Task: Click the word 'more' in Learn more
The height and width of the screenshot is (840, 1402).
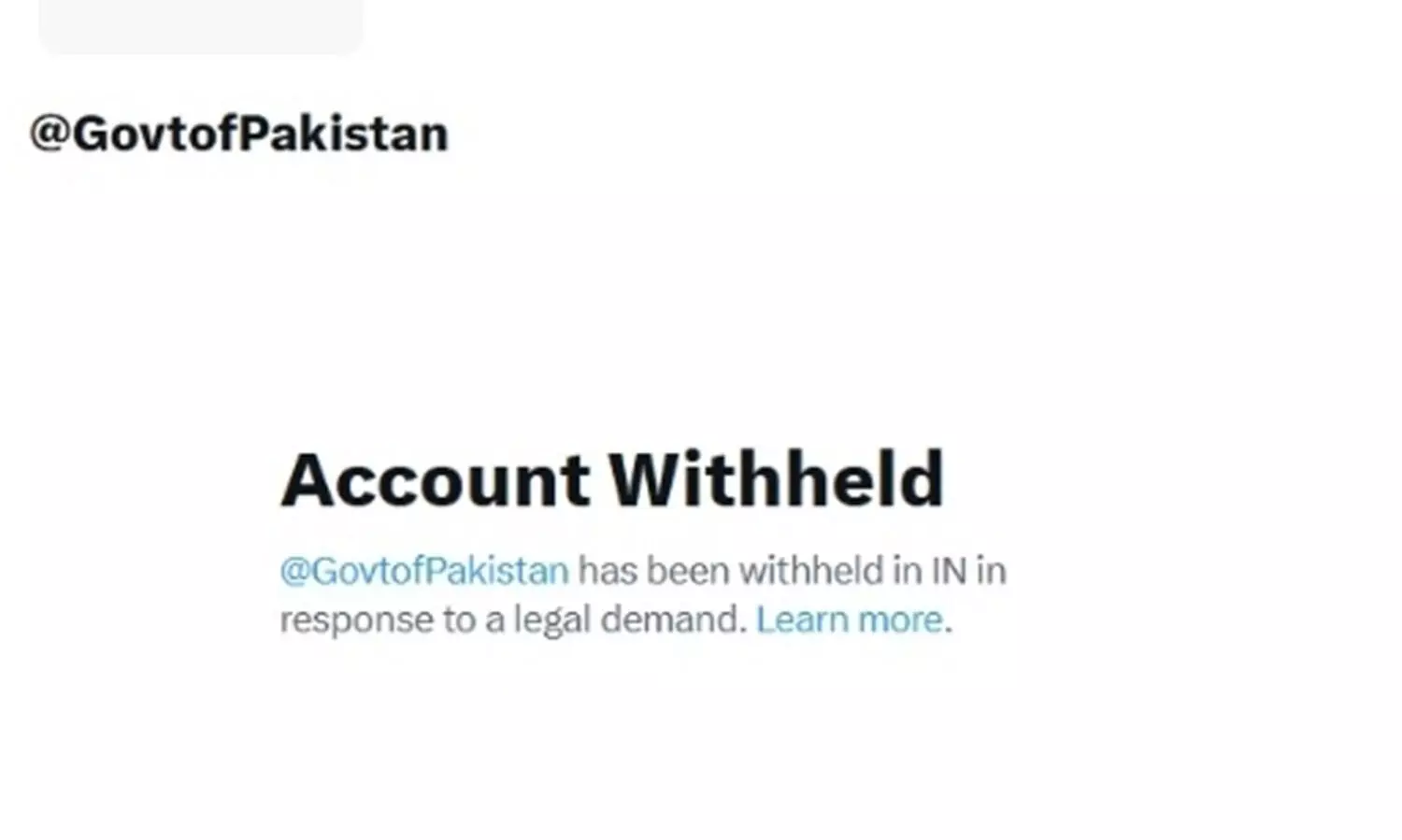Action: click(x=900, y=620)
